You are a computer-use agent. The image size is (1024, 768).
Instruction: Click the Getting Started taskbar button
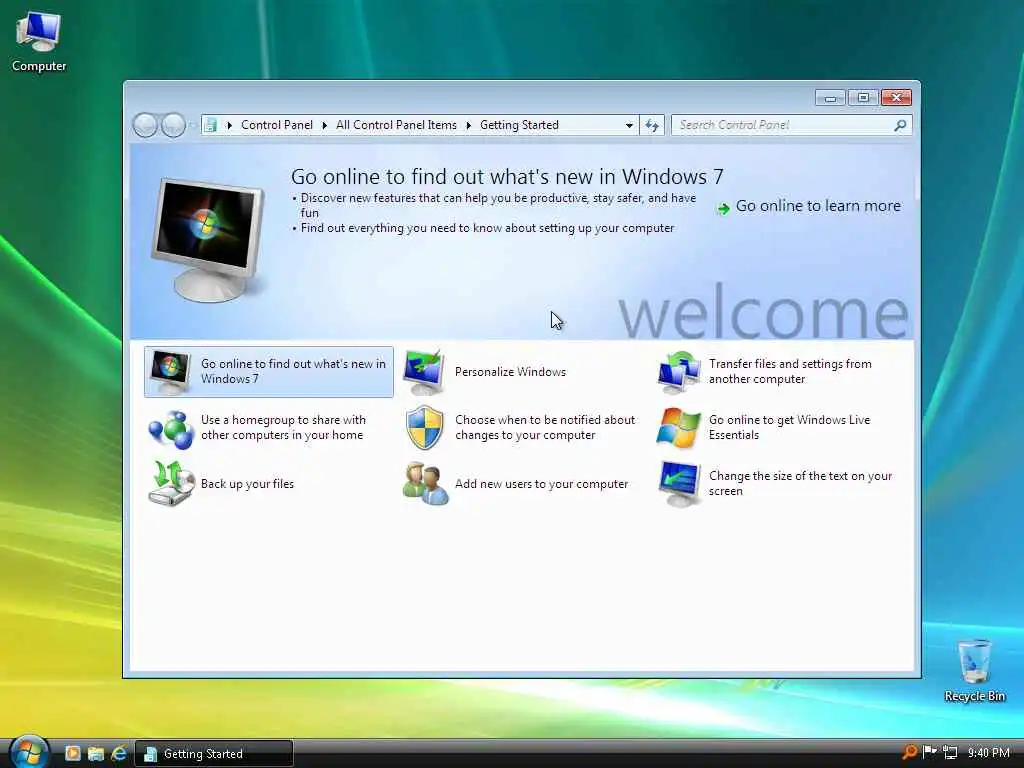click(214, 754)
